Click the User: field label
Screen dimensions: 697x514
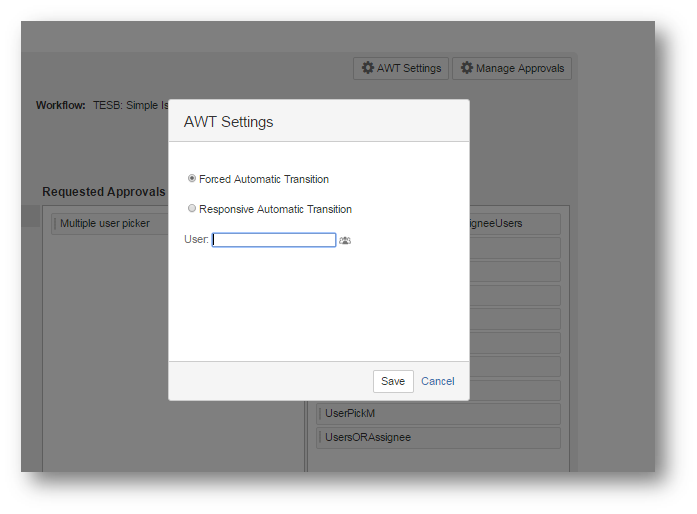click(x=196, y=240)
